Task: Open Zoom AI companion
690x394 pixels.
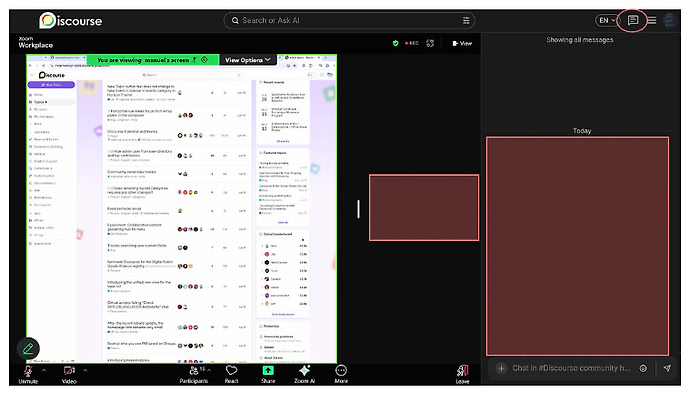Action: coord(304,375)
